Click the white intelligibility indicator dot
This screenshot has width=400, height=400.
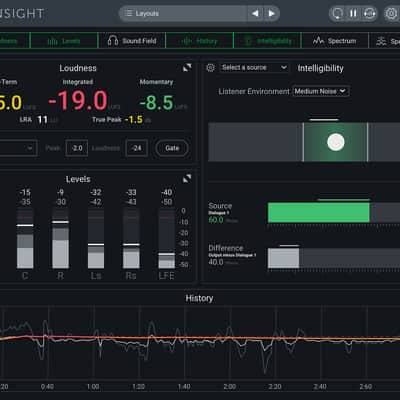[336, 142]
